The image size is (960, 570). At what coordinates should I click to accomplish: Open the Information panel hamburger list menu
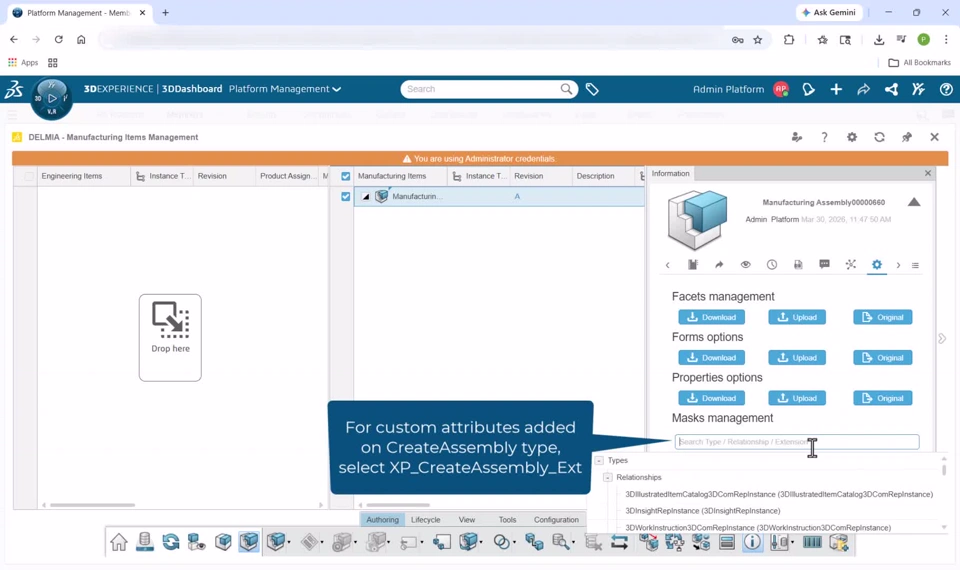tap(915, 265)
